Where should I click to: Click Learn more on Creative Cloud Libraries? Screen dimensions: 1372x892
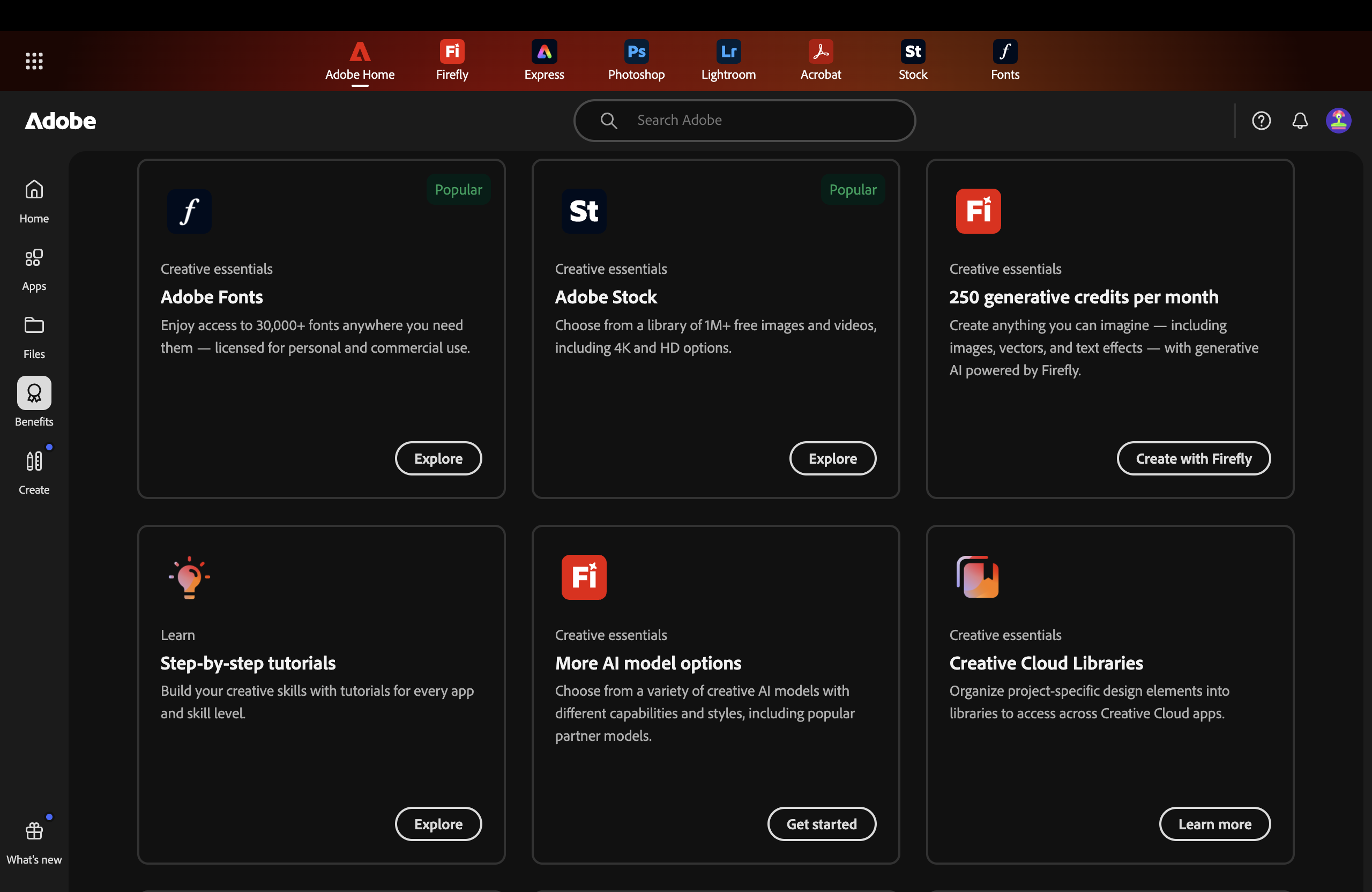point(1214,824)
